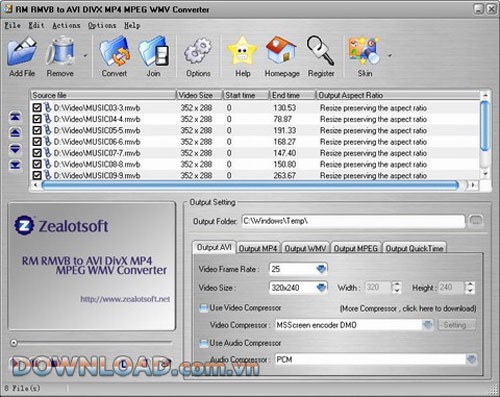The image size is (500, 397).
Task: Open the Options menu
Action: 102,25
